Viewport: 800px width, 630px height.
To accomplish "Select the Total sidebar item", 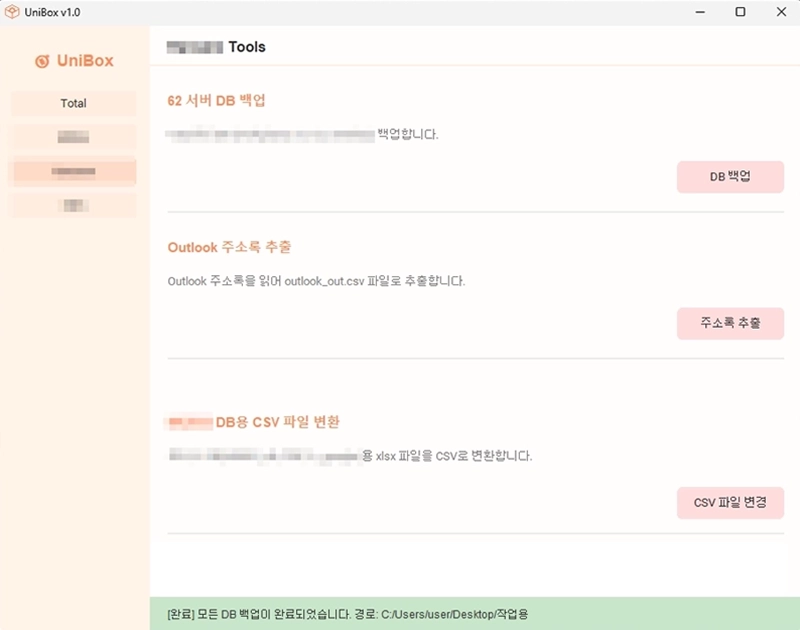I will pyautogui.click(x=73, y=103).
